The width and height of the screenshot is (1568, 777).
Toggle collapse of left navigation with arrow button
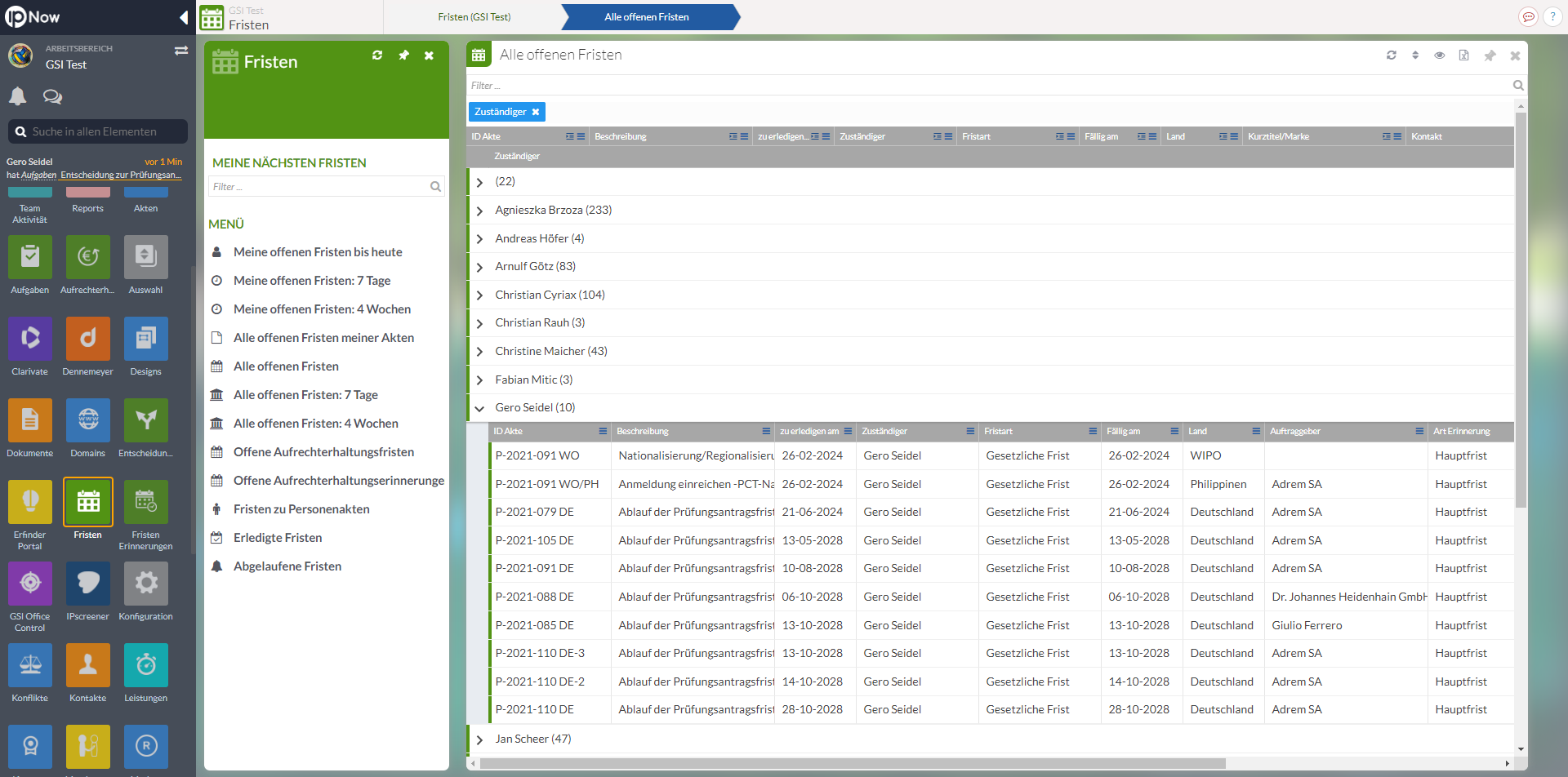(183, 17)
